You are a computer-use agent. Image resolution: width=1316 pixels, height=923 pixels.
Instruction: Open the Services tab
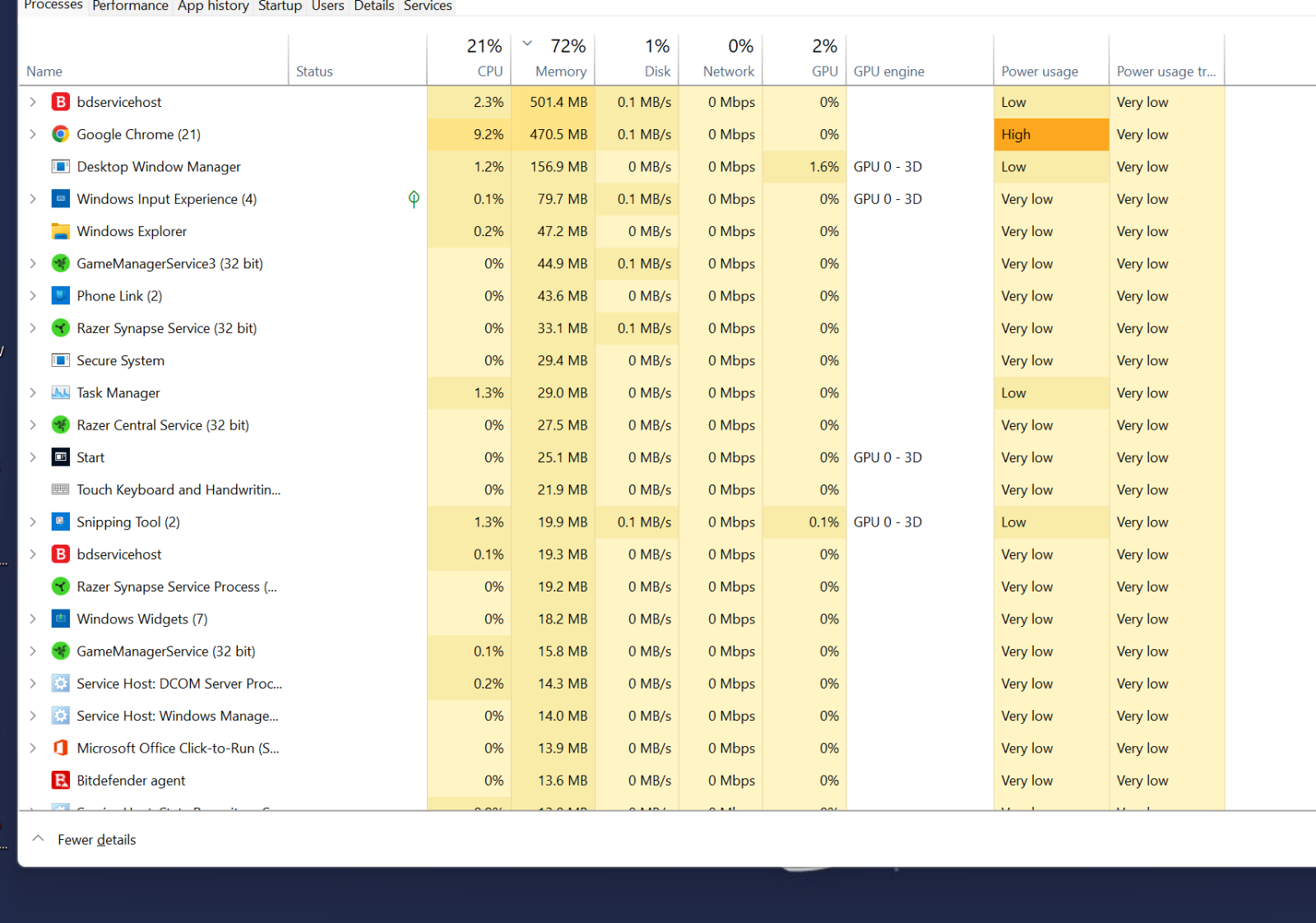click(428, 6)
